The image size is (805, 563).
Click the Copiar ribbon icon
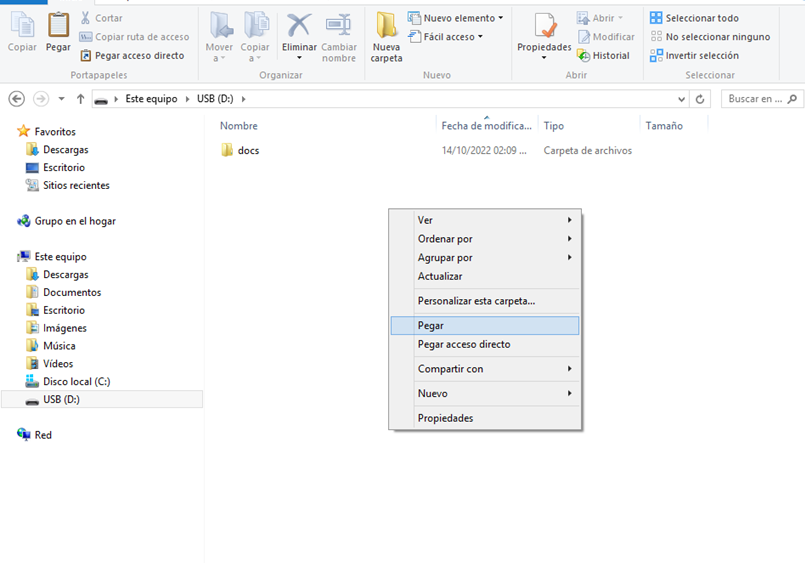click(22, 25)
